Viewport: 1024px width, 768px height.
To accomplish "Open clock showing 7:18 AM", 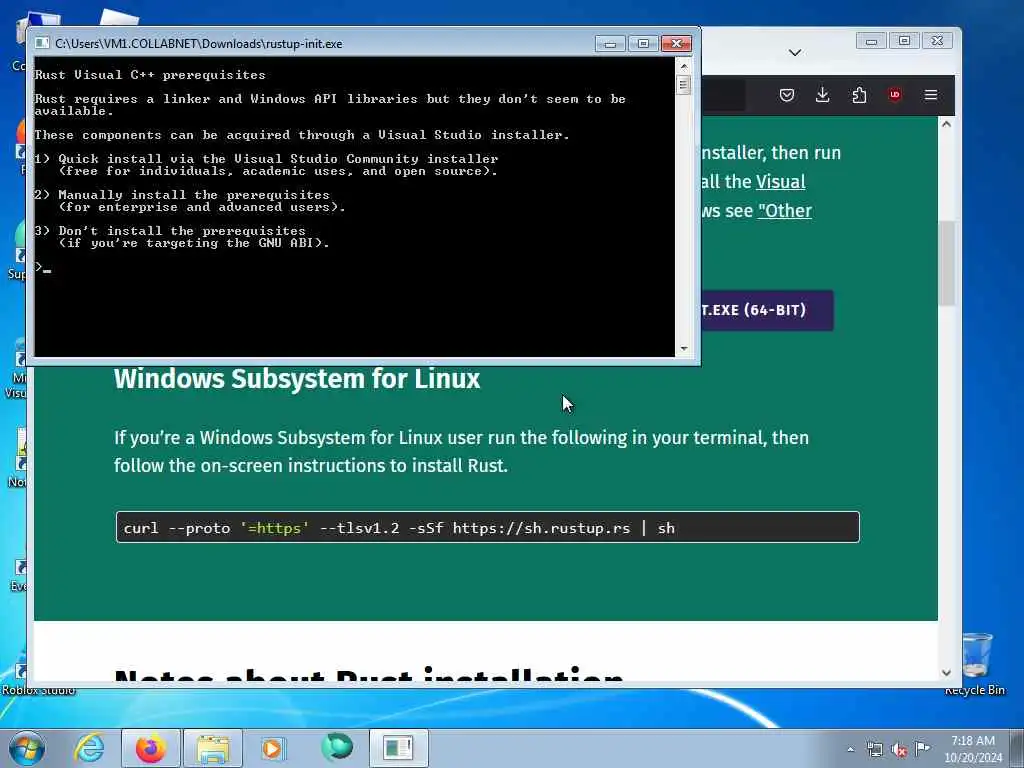I will 973,748.
